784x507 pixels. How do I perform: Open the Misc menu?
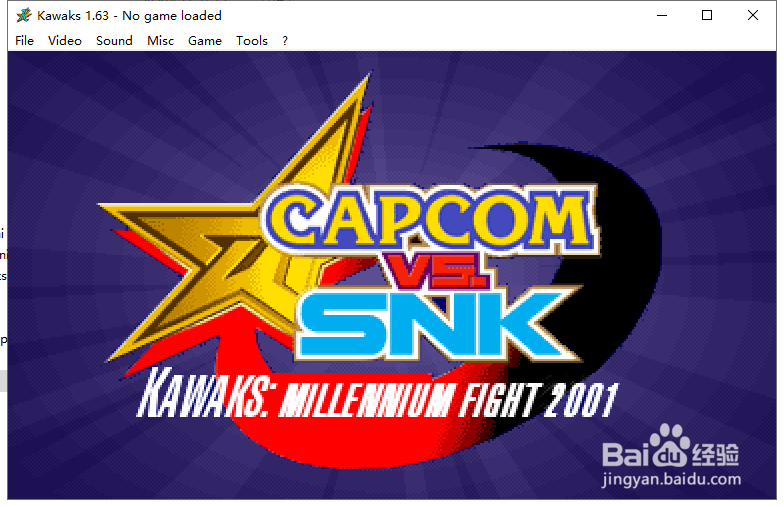point(160,40)
